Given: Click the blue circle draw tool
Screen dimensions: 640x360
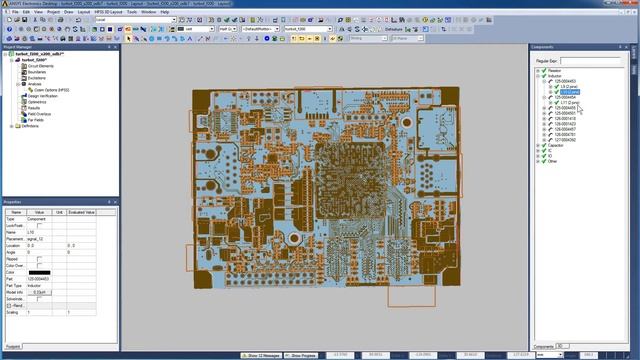Looking at the screenshot, I should (151, 39).
